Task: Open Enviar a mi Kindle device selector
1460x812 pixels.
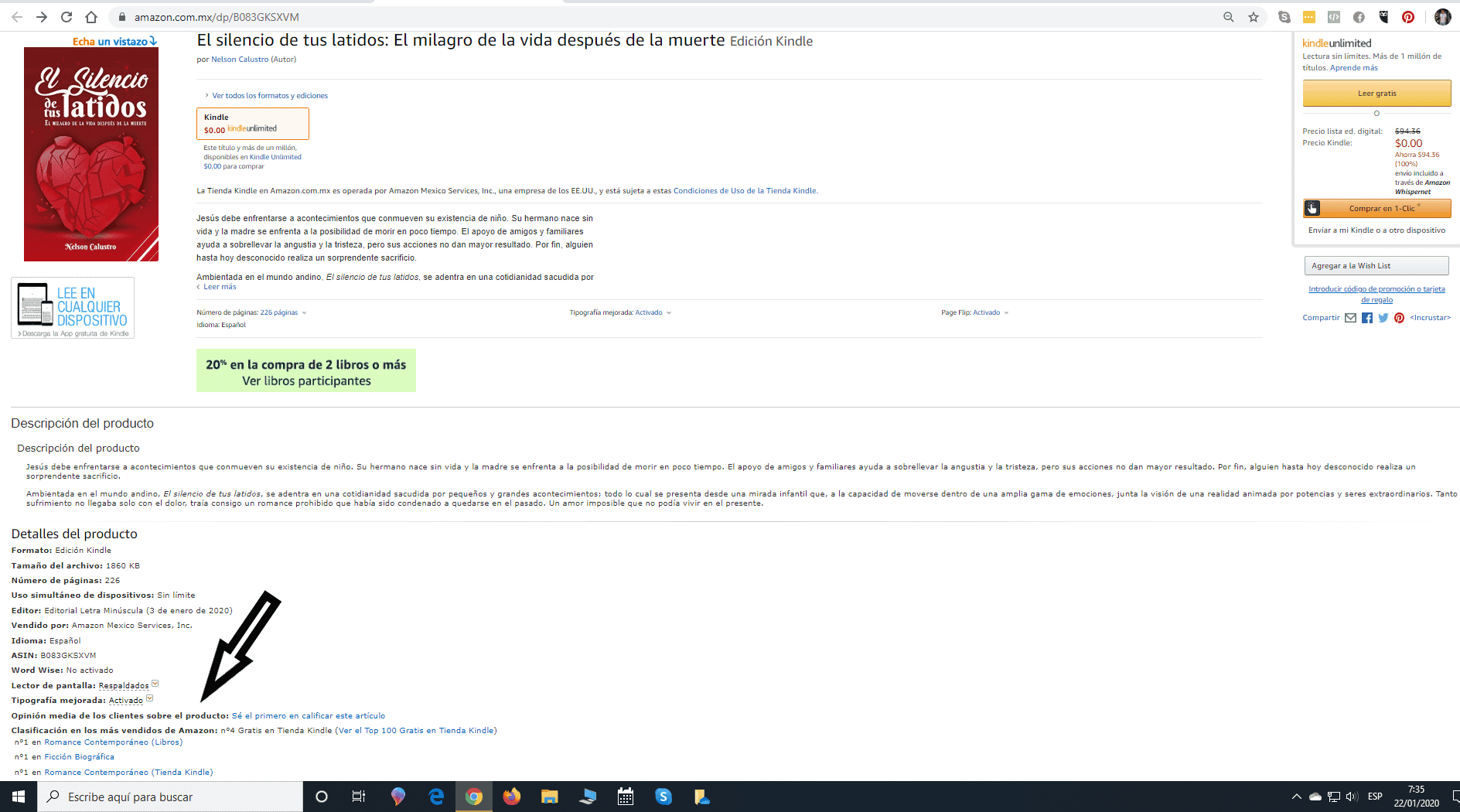Action: point(1376,230)
